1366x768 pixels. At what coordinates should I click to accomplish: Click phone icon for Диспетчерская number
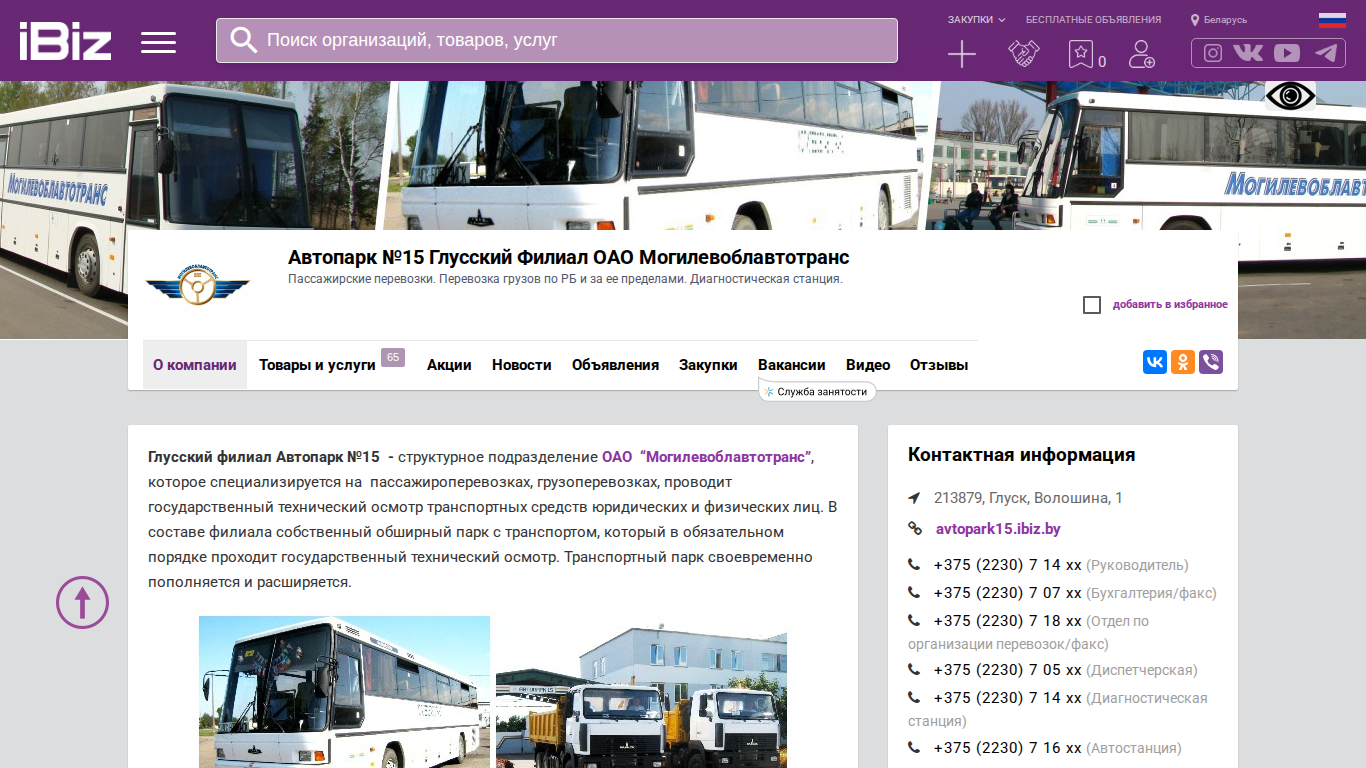(914, 670)
